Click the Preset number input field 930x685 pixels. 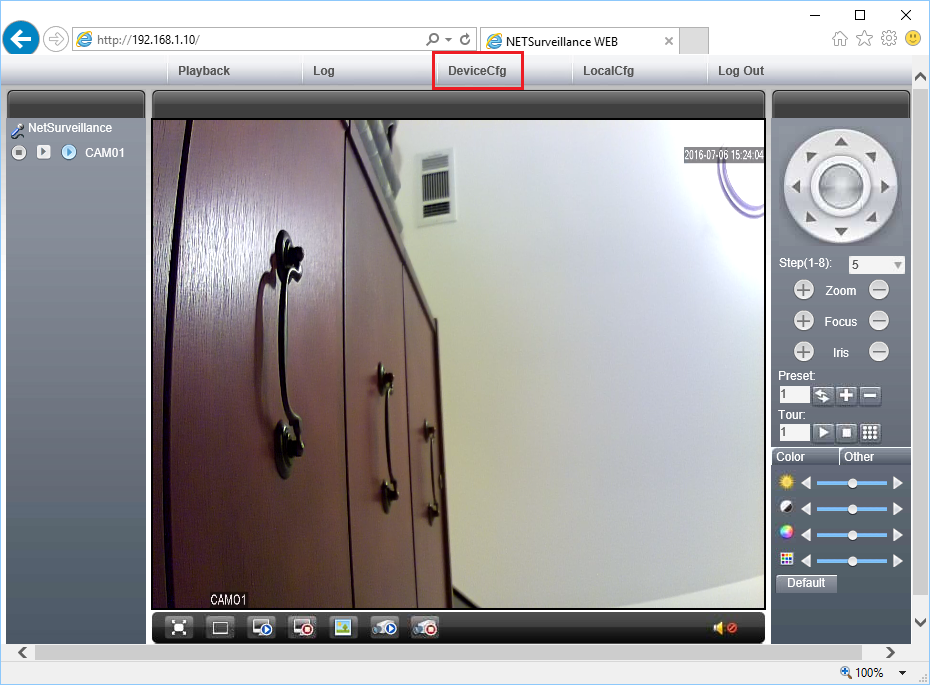point(794,394)
